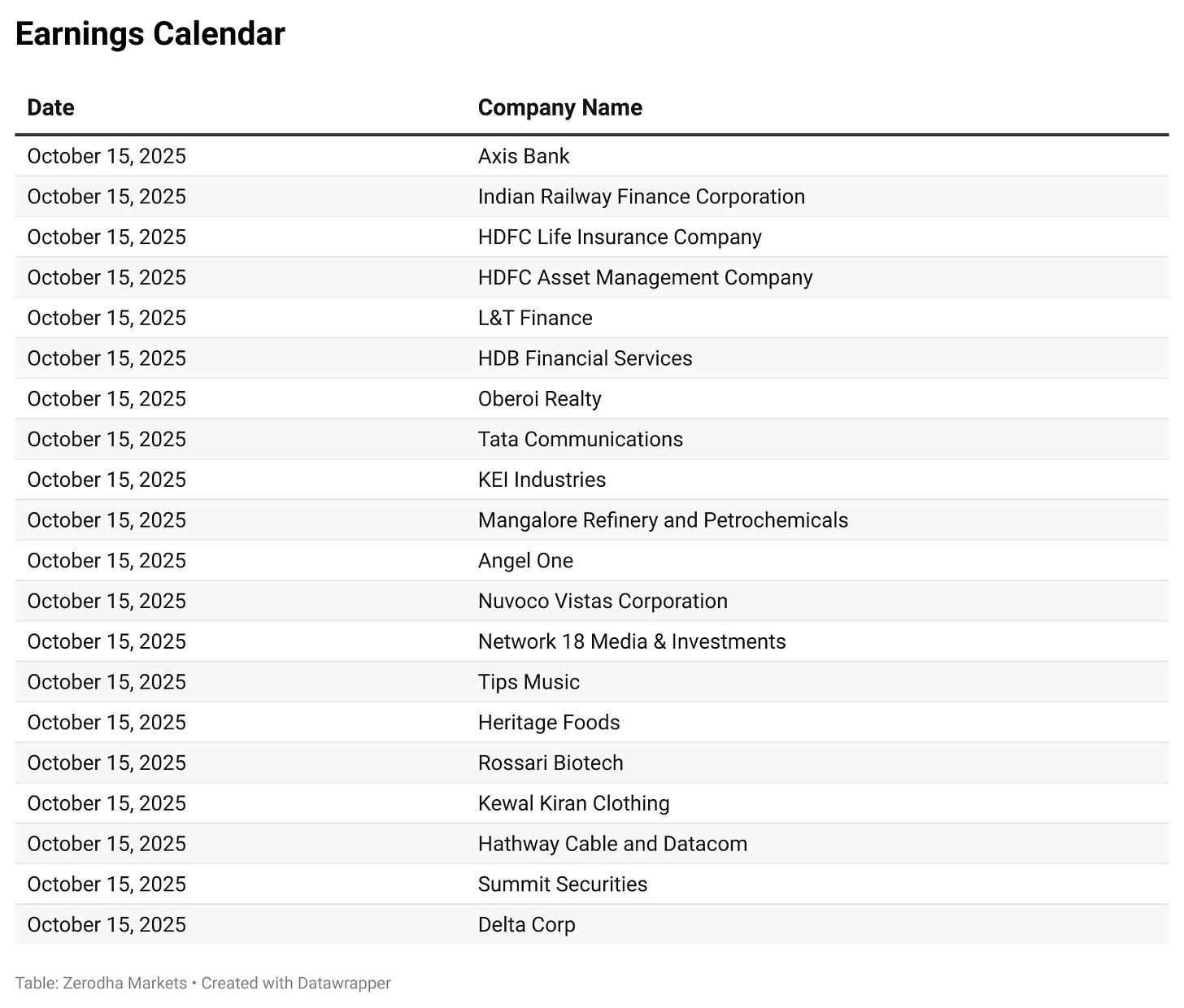
Task: Select the Summit Securities cell
Action: pos(563,884)
